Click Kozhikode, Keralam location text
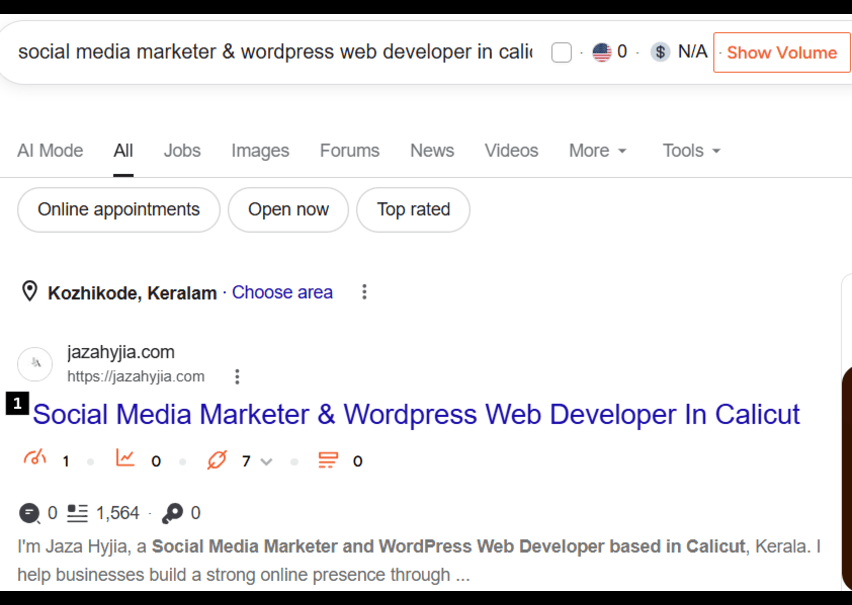This screenshot has width=852, height=605. tap(132, 293)
